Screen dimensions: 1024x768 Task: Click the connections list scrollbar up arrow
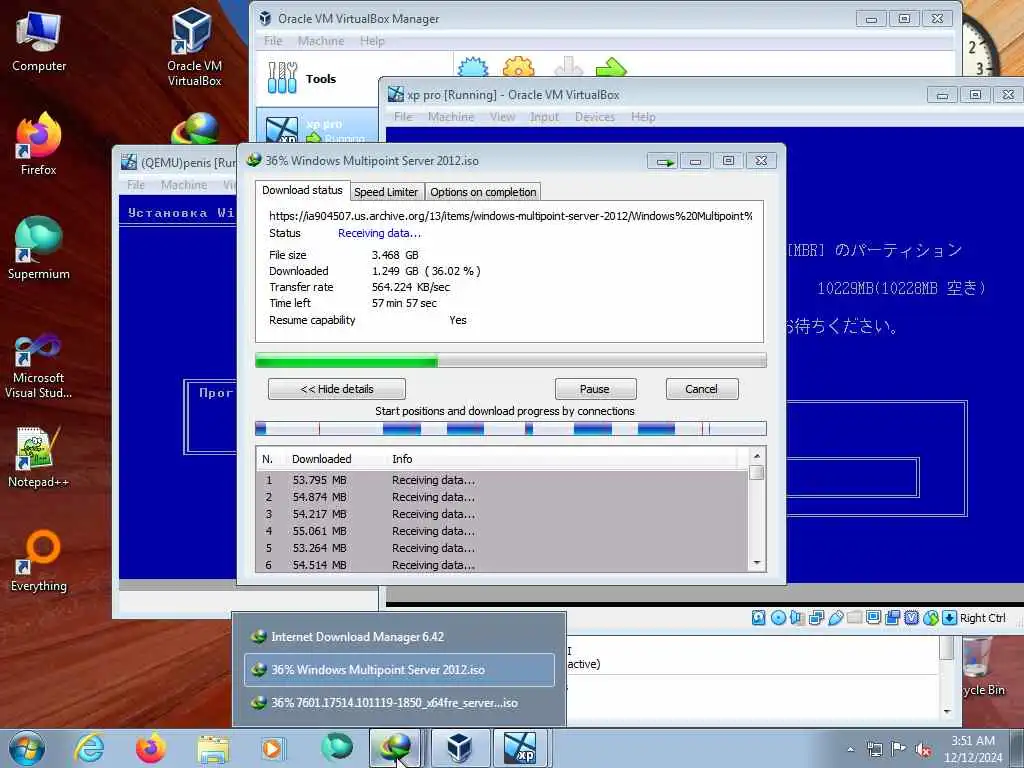(x=757, y=456)
